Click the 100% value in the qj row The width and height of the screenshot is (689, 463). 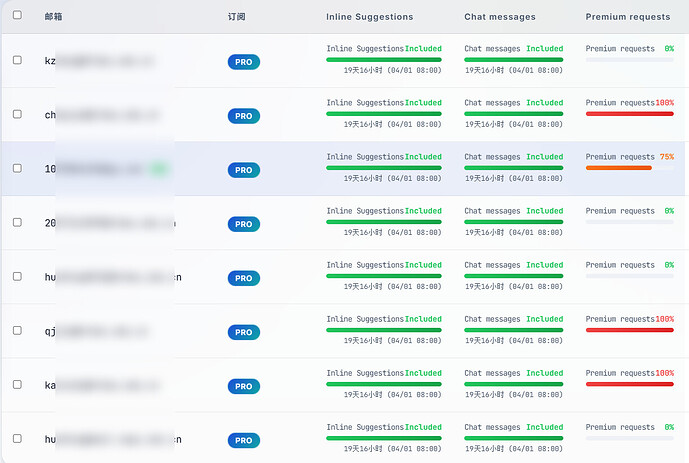[664, 319]
